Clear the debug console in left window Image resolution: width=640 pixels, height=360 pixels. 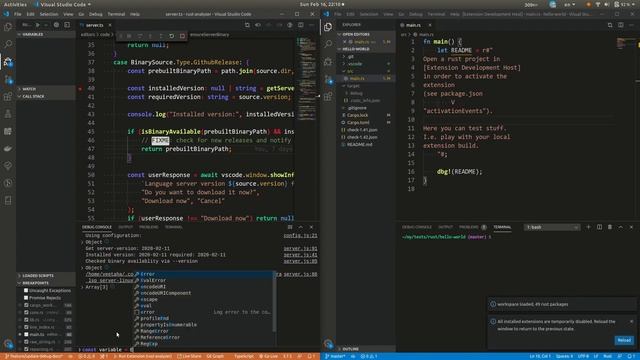point(290,227)
